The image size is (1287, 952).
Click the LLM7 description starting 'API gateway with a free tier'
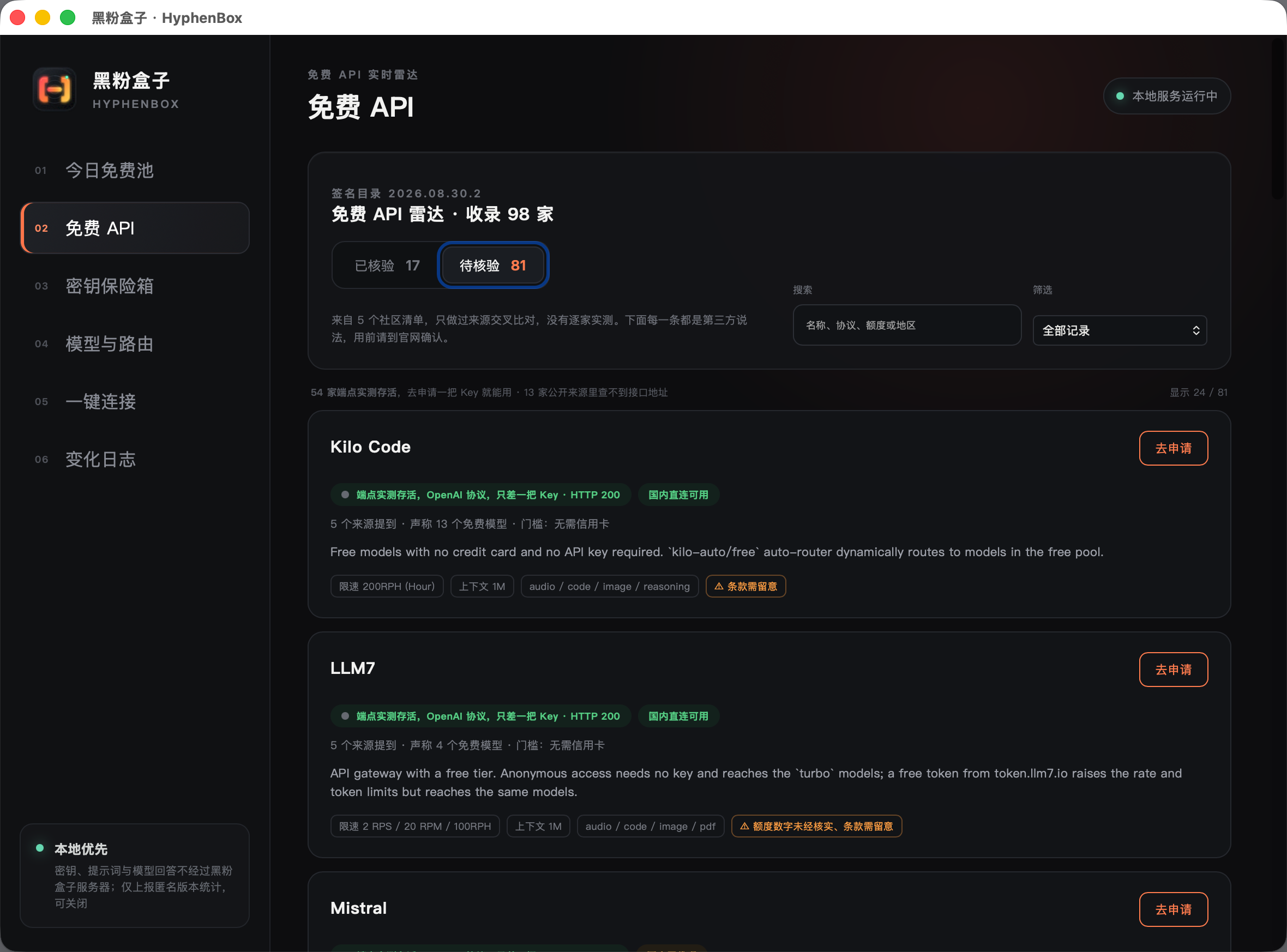pos(756,782)
